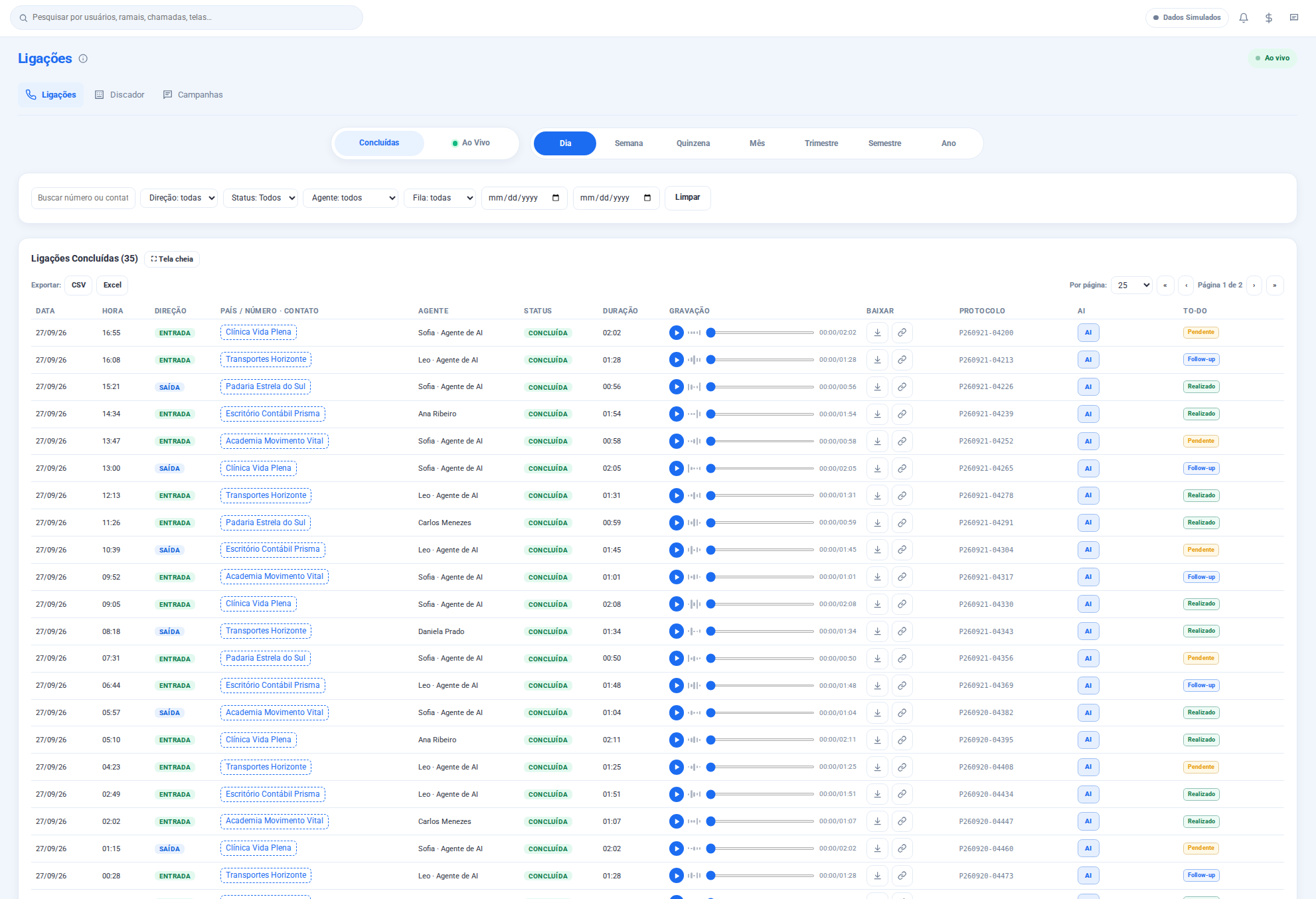
Task: Switch to the Discador tab
Action: tap(120, 95)
